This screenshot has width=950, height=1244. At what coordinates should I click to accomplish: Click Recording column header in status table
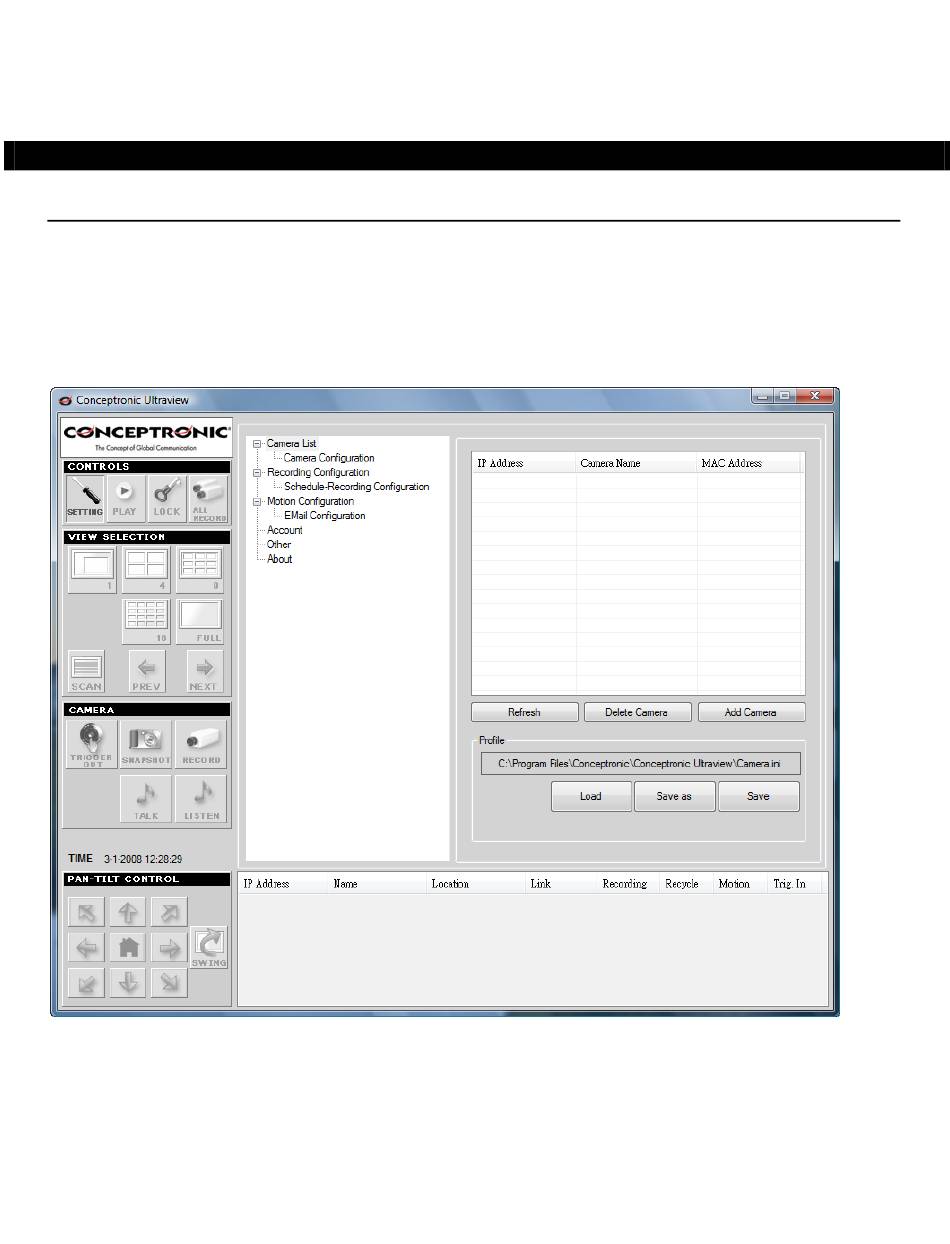pos(630,884)
